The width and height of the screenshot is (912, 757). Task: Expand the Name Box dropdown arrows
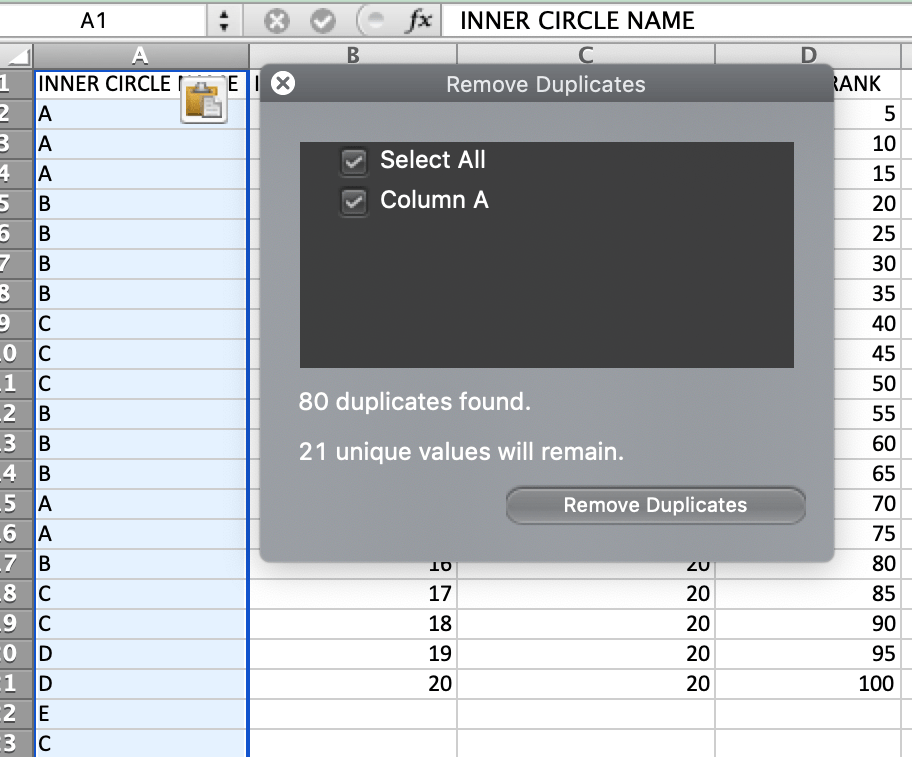pos(224,21)
